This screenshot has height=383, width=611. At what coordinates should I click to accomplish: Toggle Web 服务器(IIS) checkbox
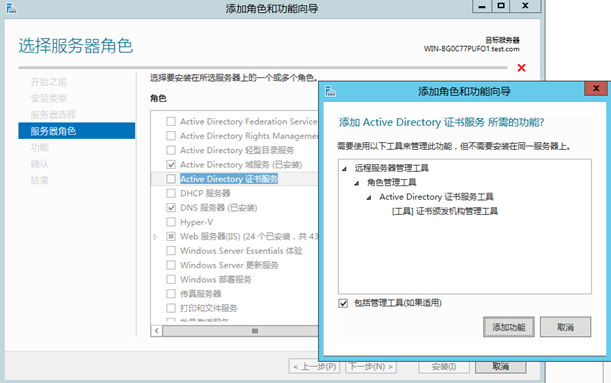click(171, 237)
